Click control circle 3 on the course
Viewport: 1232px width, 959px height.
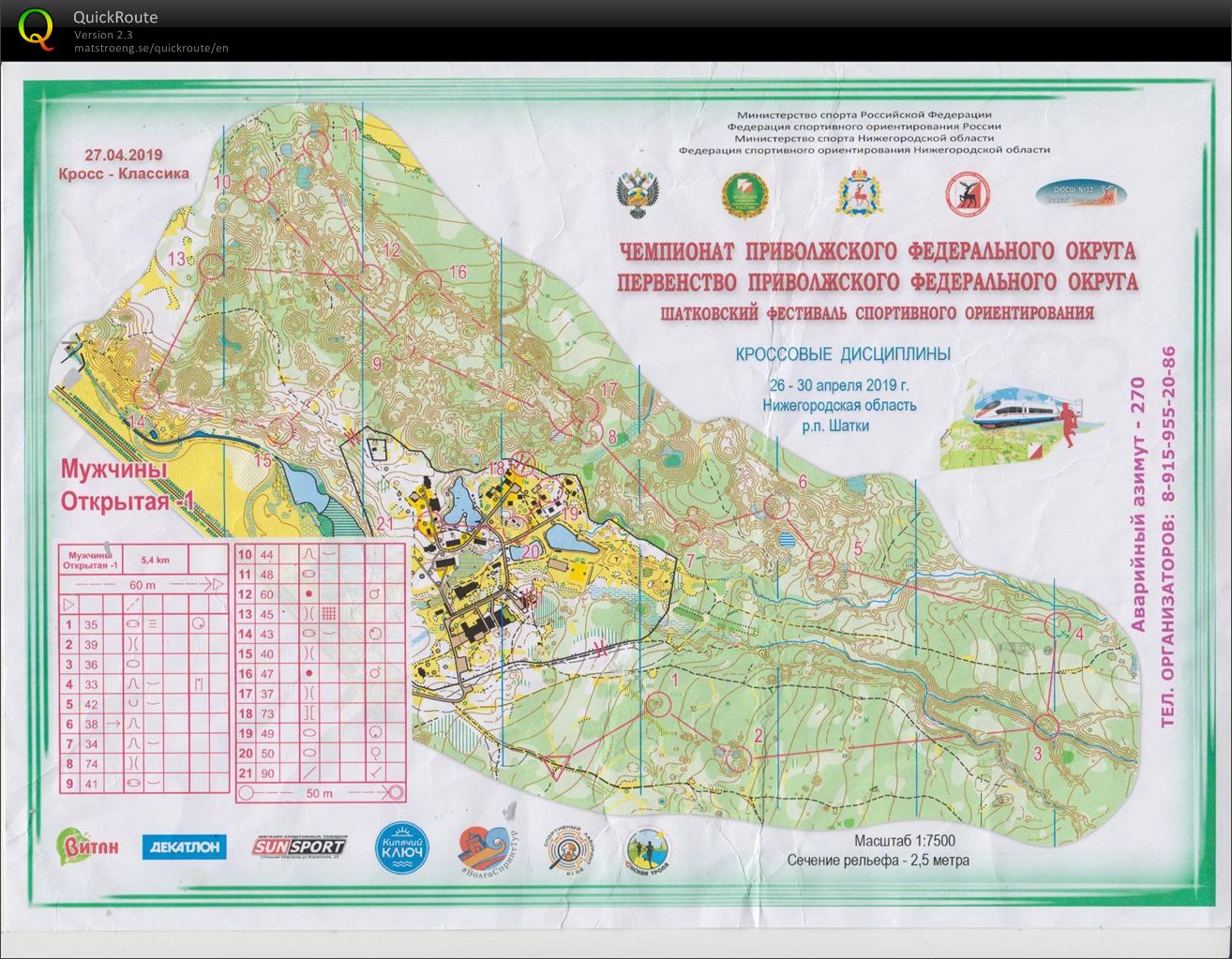point(1045,727)
